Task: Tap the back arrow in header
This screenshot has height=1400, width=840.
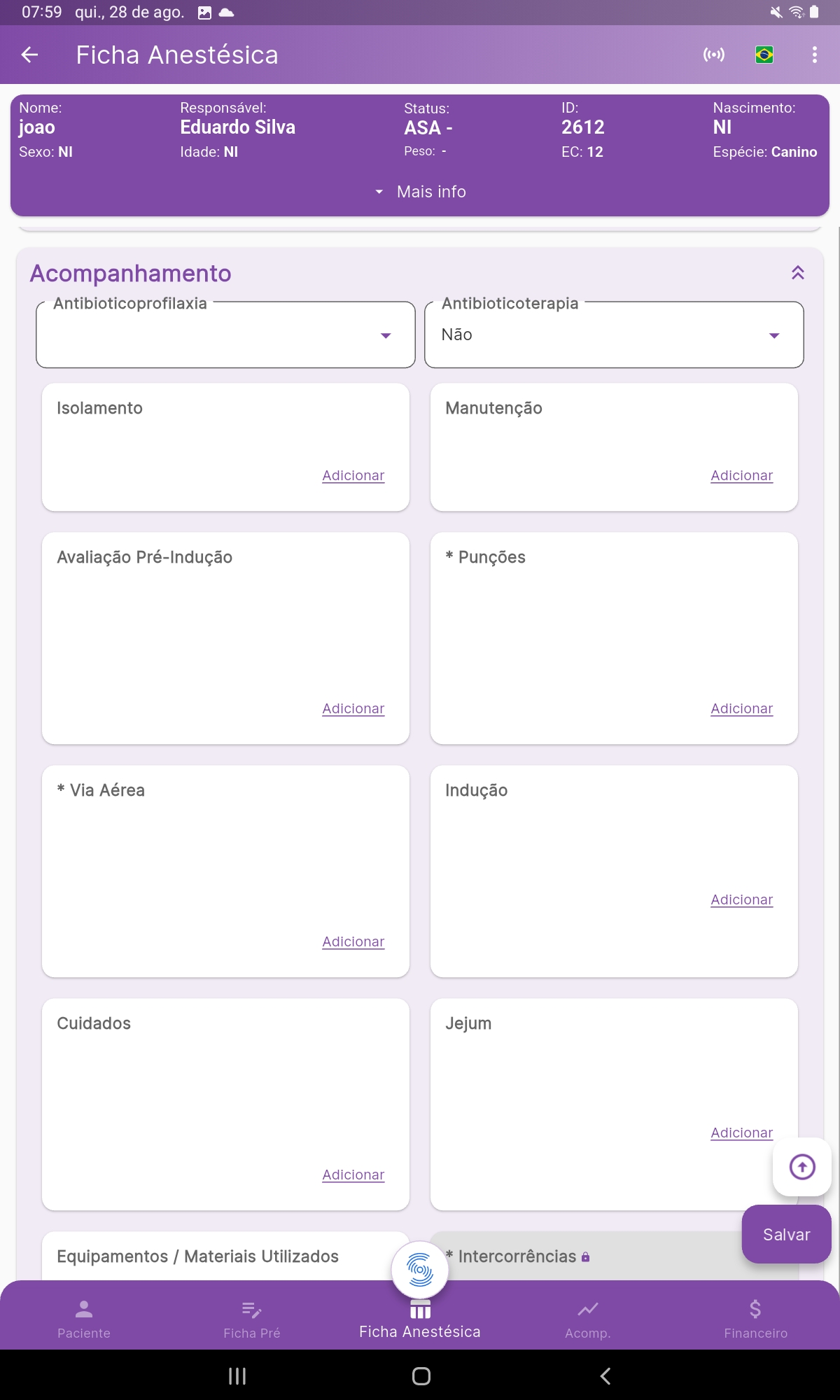Action: point(29,55)
